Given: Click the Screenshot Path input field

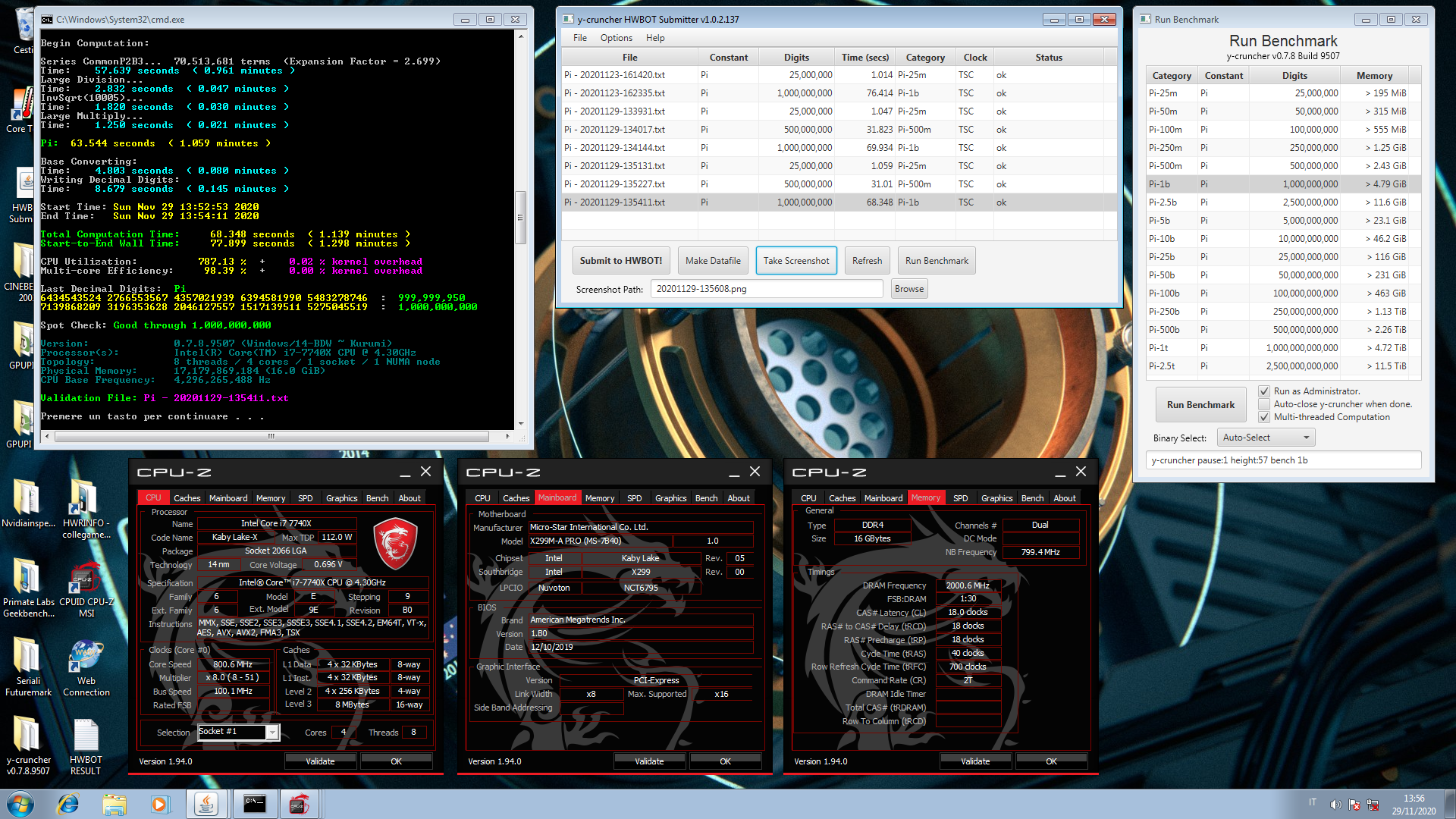Looking at the screenshot, I should 766,289.
